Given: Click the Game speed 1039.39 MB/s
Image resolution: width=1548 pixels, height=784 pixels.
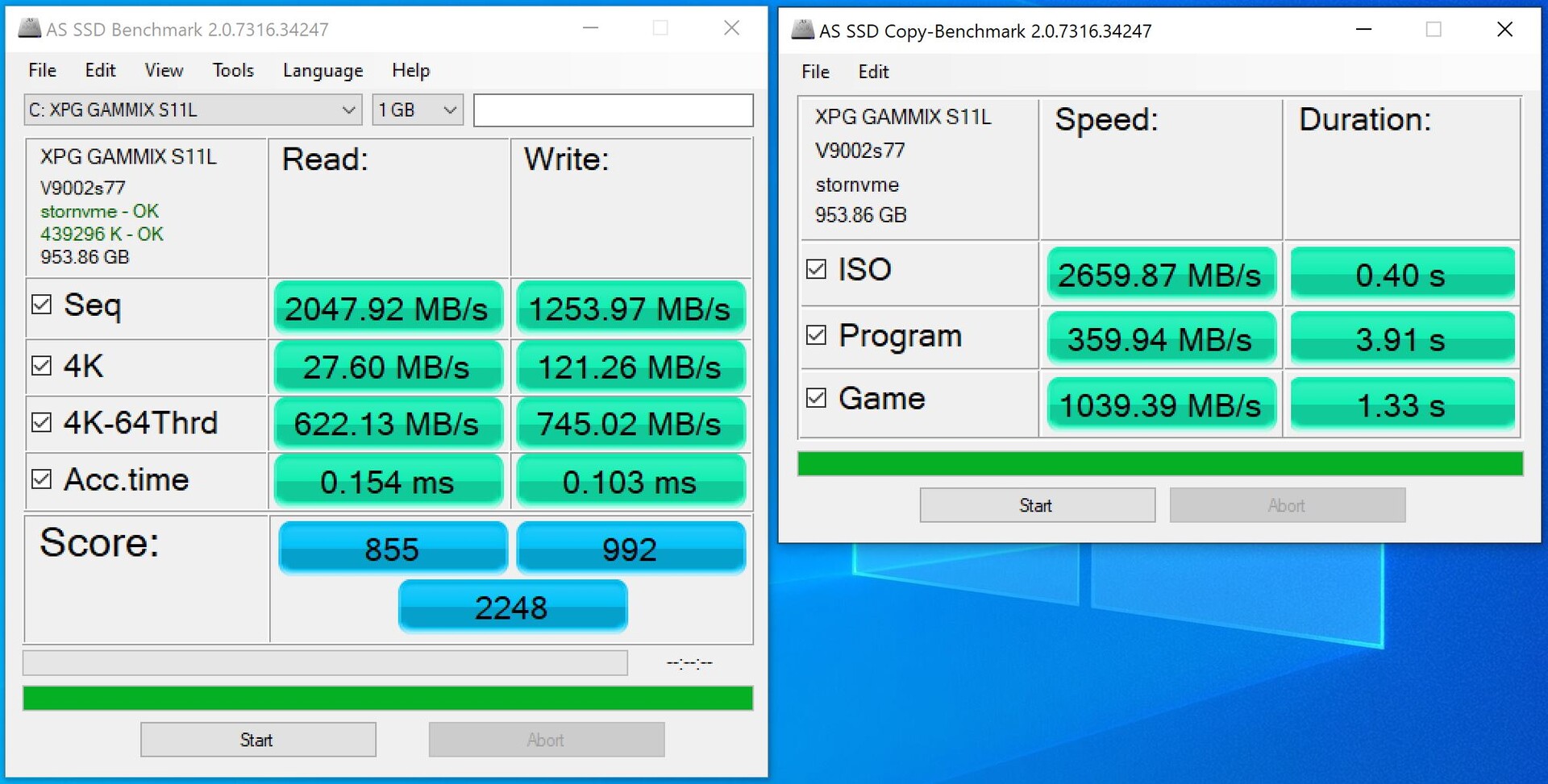Looking at the screenshot, I should 1160,404.
